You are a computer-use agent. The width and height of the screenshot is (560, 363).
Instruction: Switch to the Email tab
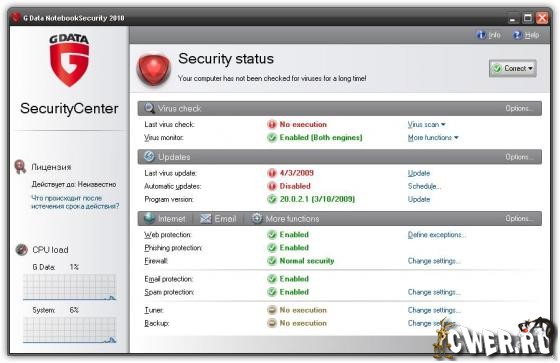point(218,218)
